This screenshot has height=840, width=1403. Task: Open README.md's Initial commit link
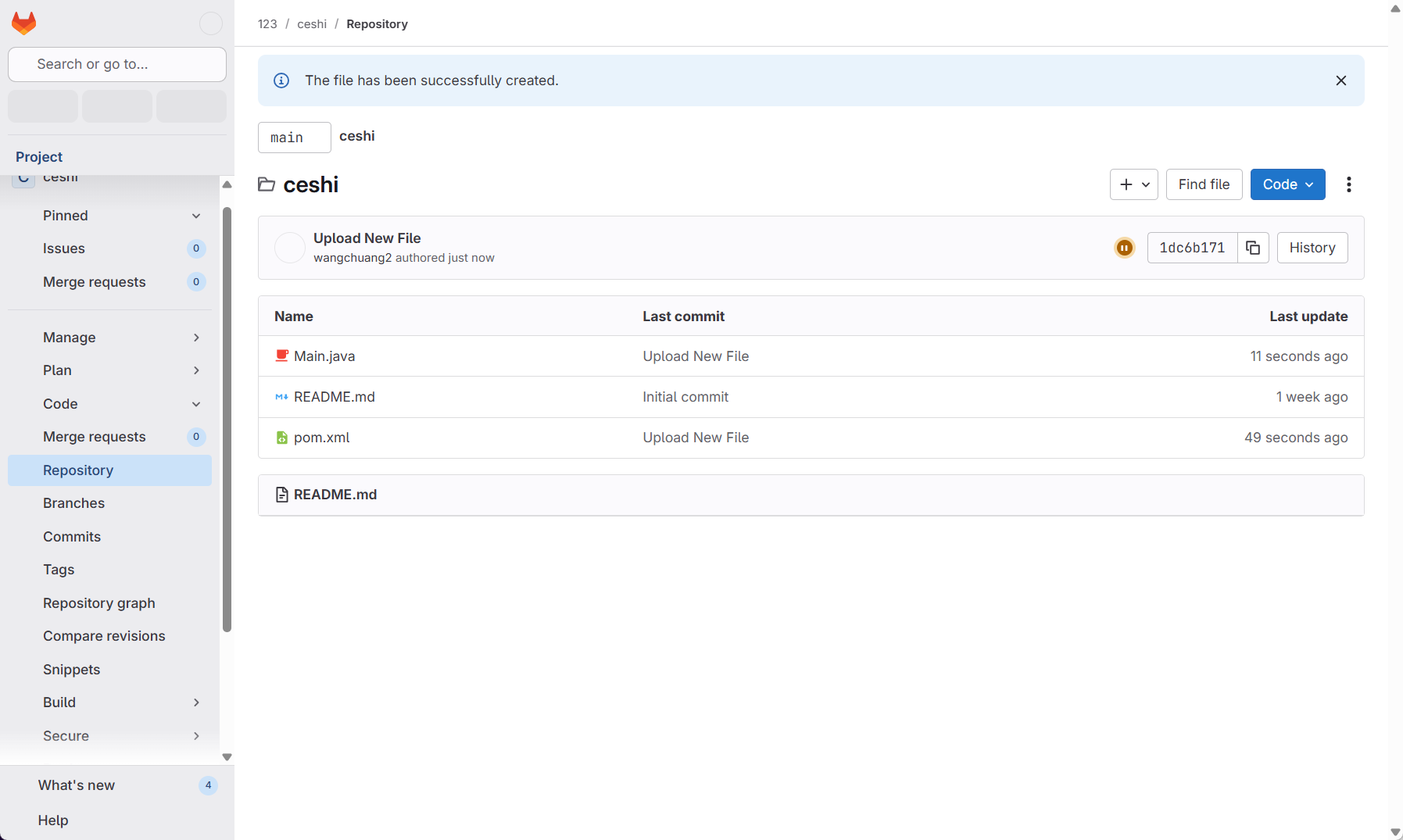point(685,397)
